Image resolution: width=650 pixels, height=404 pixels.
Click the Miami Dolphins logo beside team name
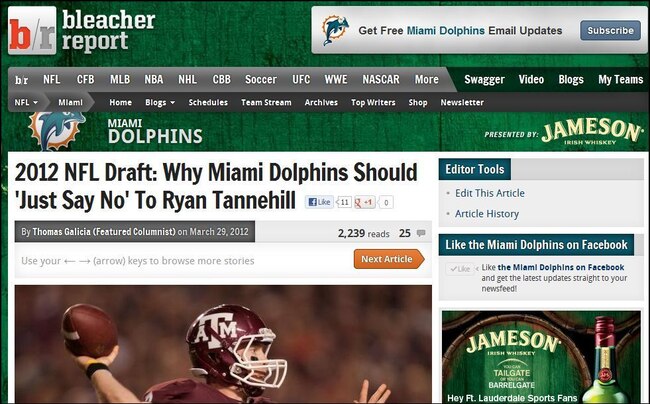coord(57,129)
